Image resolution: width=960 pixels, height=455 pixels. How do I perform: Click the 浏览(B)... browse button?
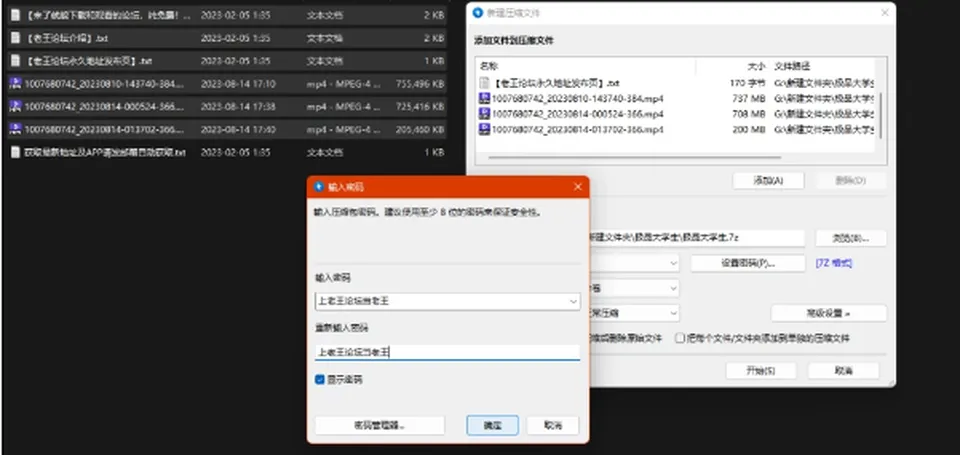tap(850, 238)
